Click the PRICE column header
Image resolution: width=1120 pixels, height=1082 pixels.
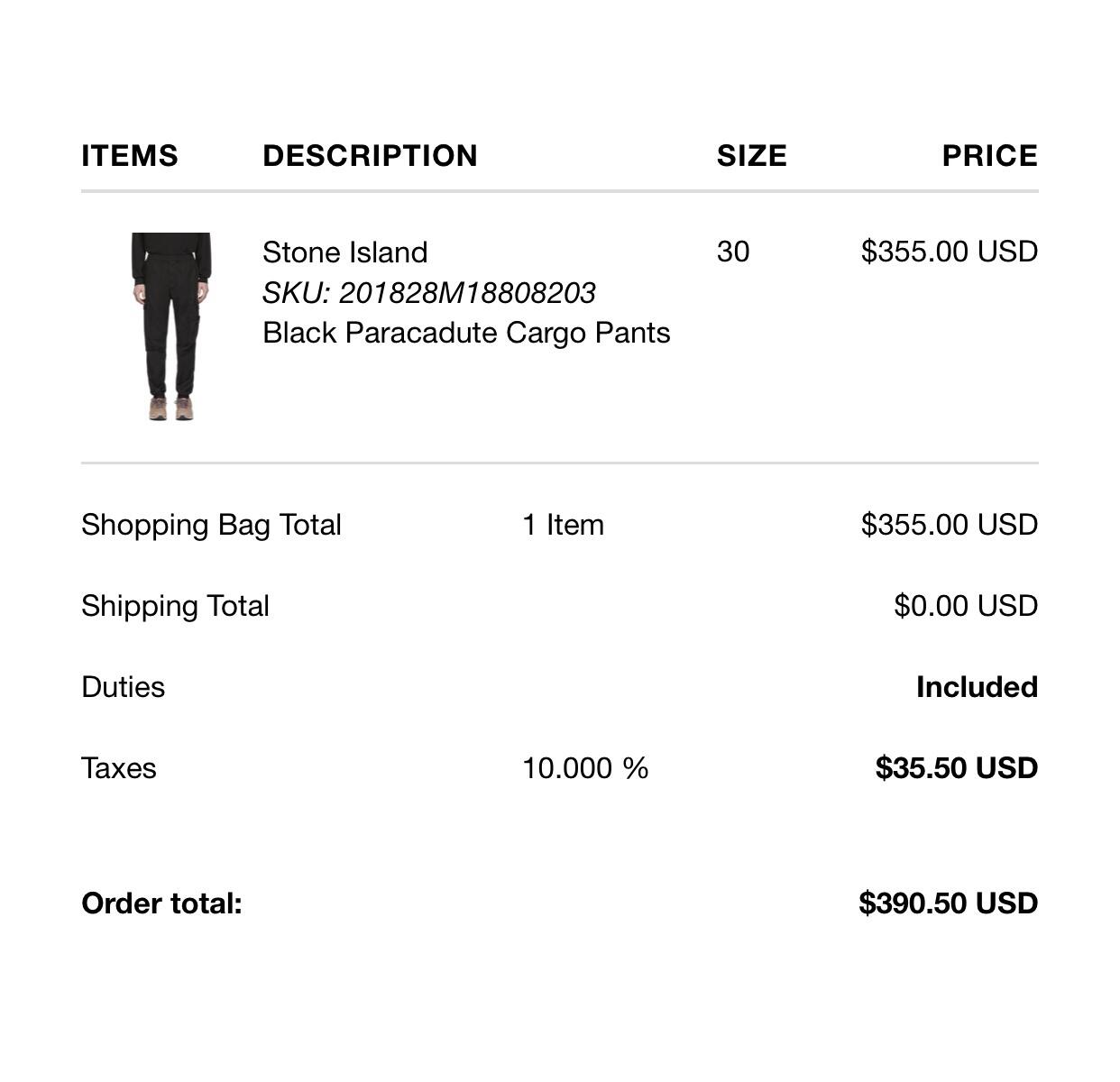click(x=989, y=156)
